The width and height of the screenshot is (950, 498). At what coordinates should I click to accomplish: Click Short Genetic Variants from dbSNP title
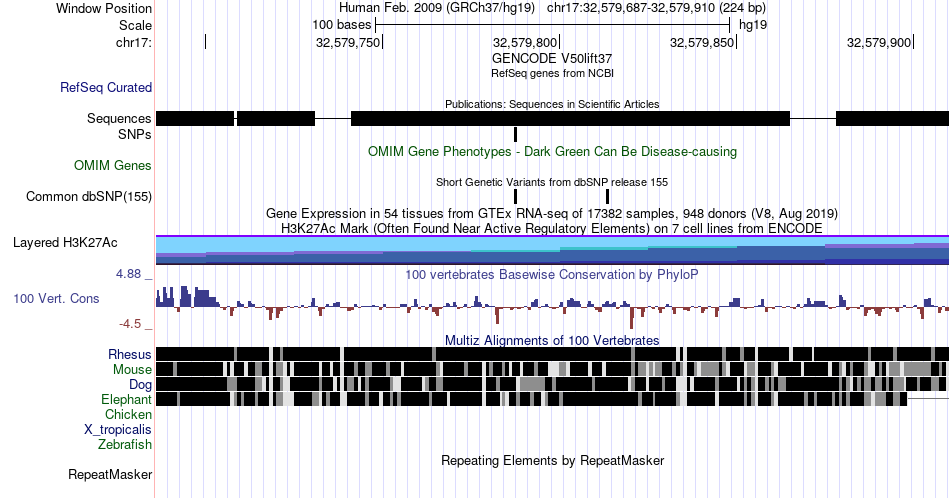point(552,182)
